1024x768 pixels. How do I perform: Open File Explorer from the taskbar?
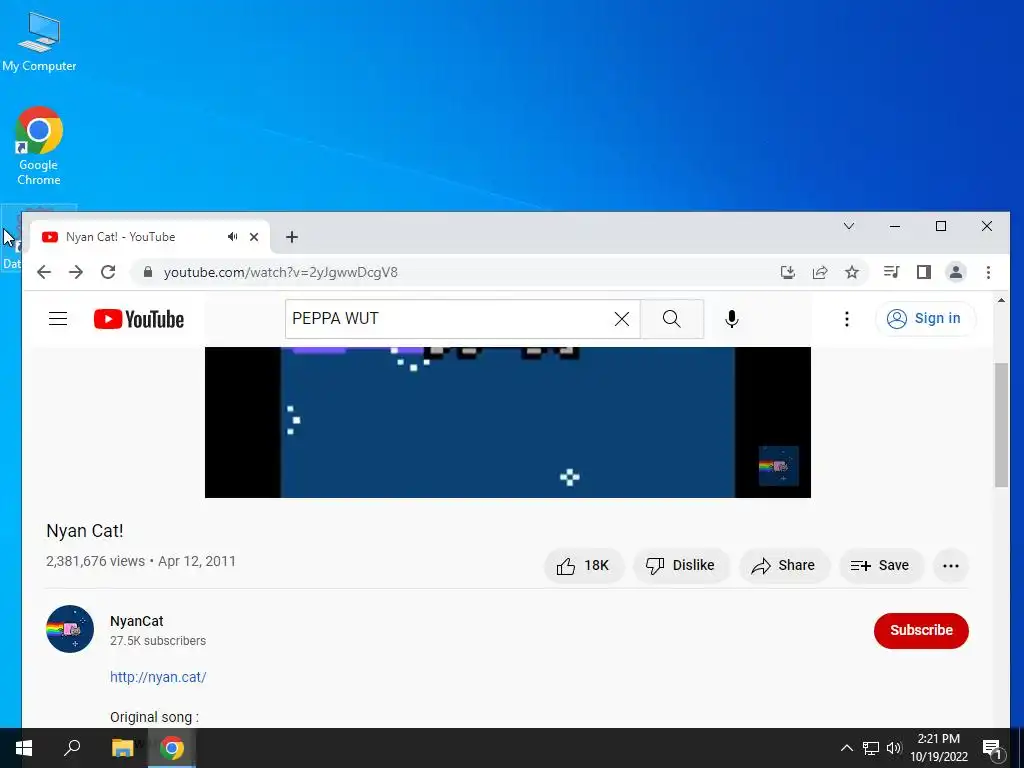click(x=122, y=748)
